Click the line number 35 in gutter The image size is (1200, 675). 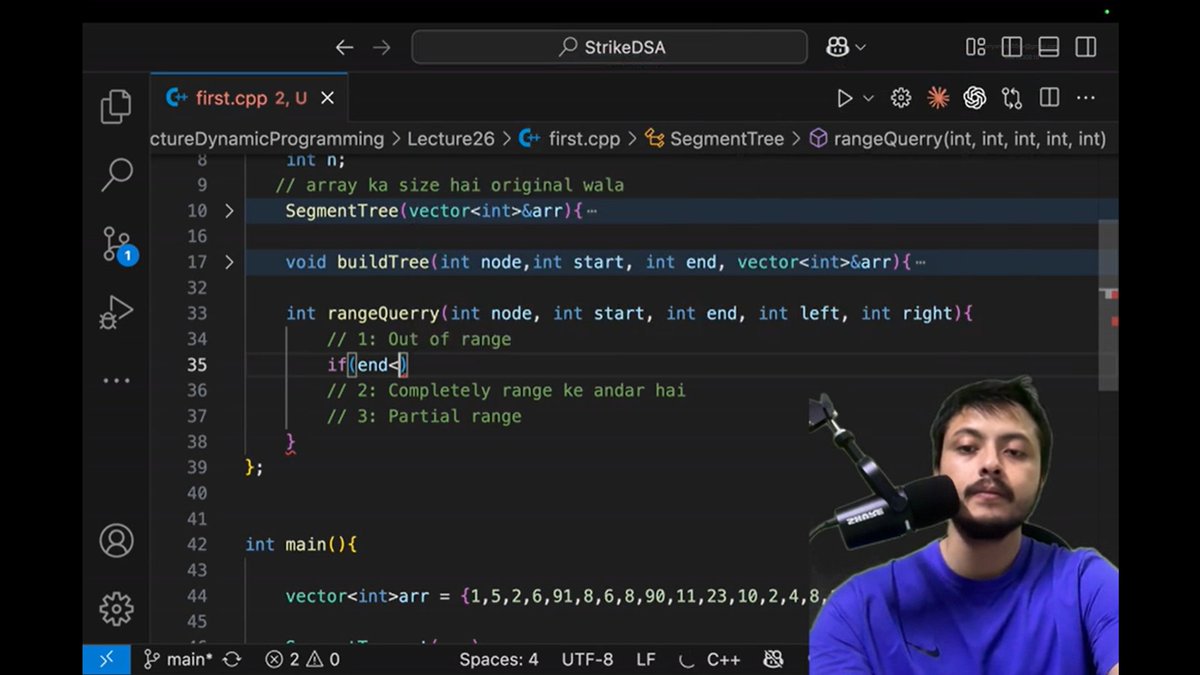[x=196, y=365]
